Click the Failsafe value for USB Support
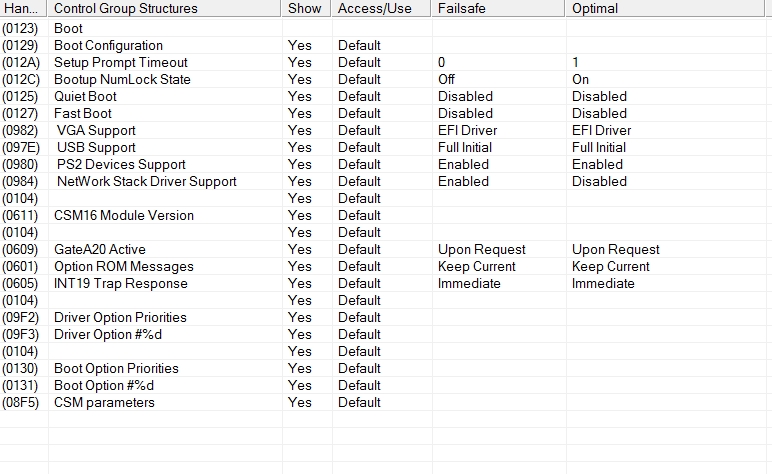Viewport: 772px width, 474px height. [465, 147]
